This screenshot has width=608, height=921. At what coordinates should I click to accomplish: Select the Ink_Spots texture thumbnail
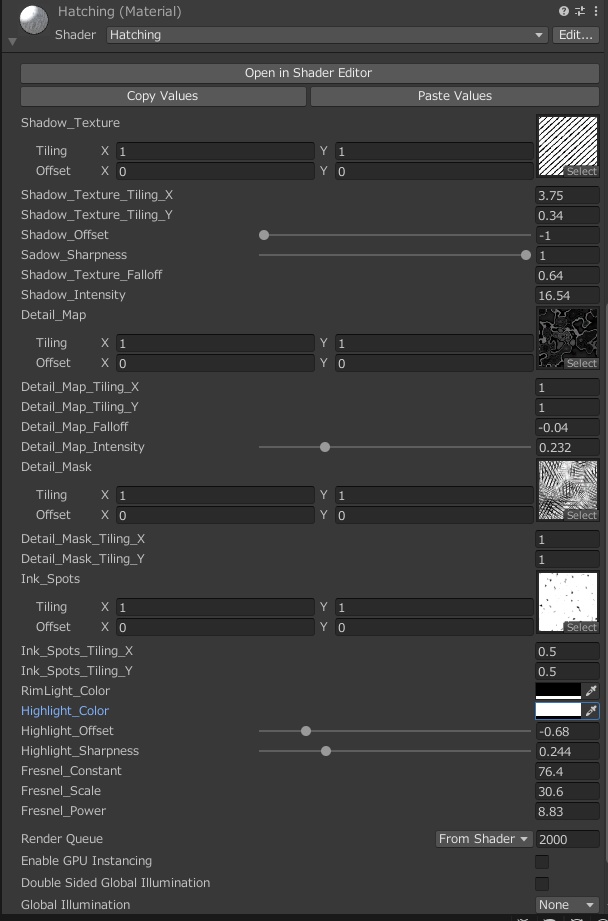click(x=567, y=602)
